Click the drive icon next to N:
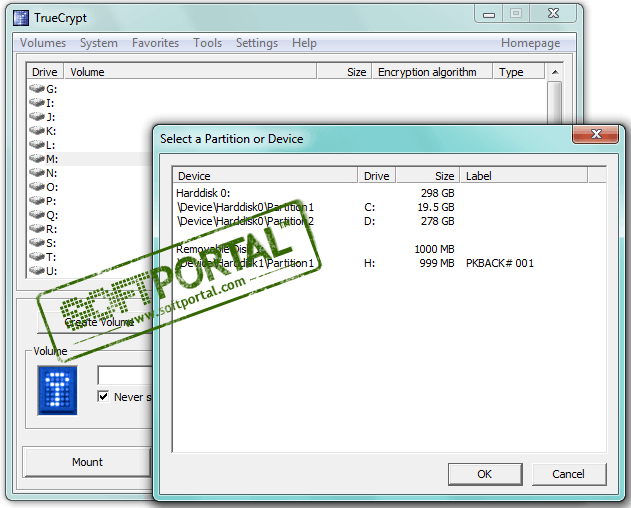 click(x=37, y=173)
